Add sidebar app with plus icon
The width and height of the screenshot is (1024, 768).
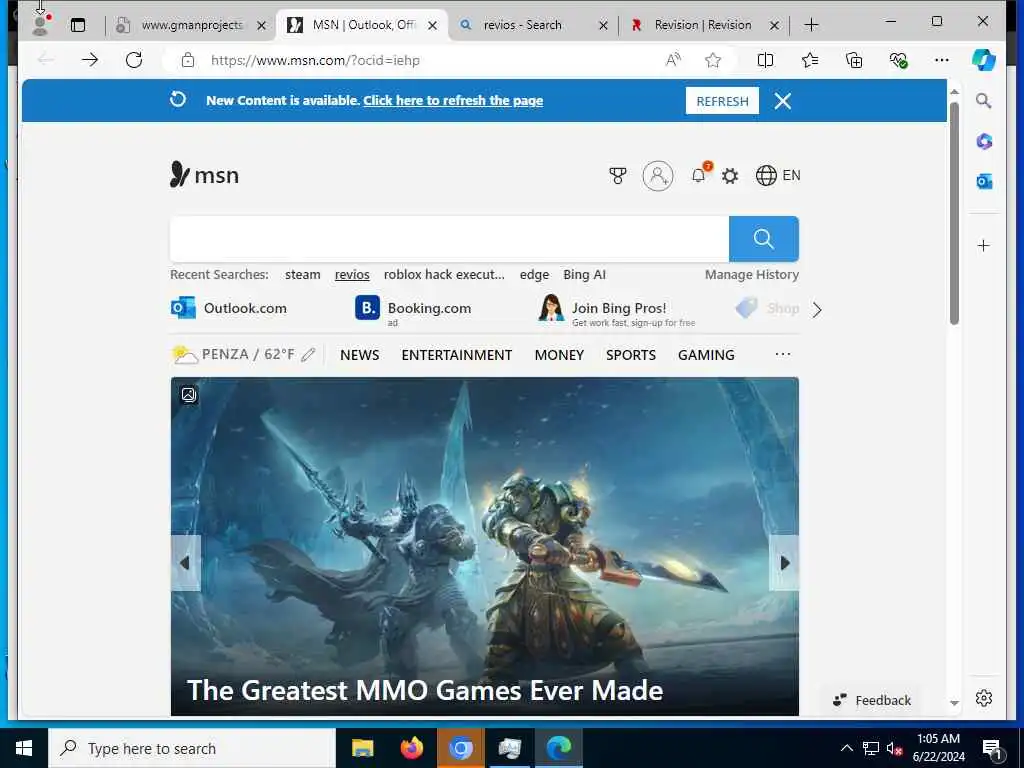[984, 246]
